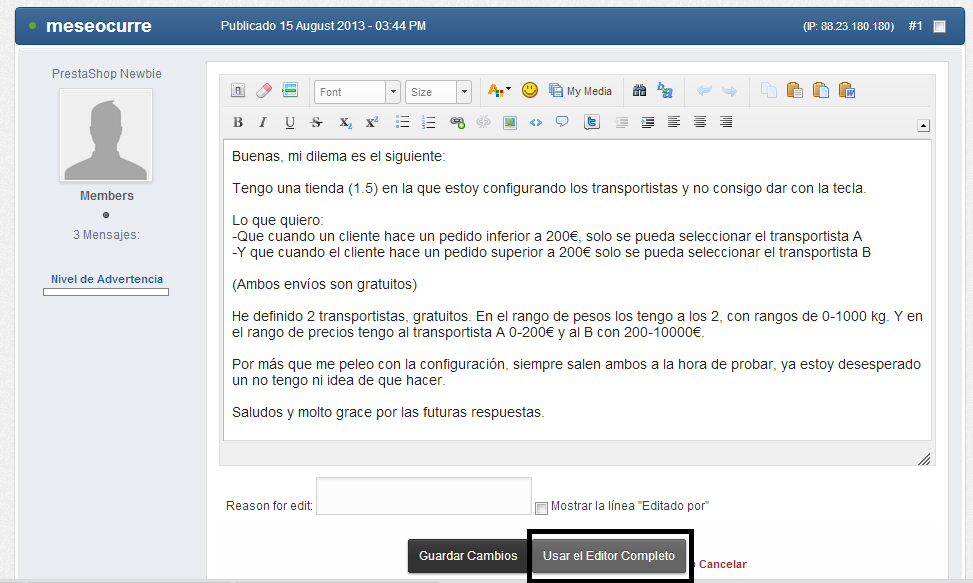Apply italic formatting

264,122
